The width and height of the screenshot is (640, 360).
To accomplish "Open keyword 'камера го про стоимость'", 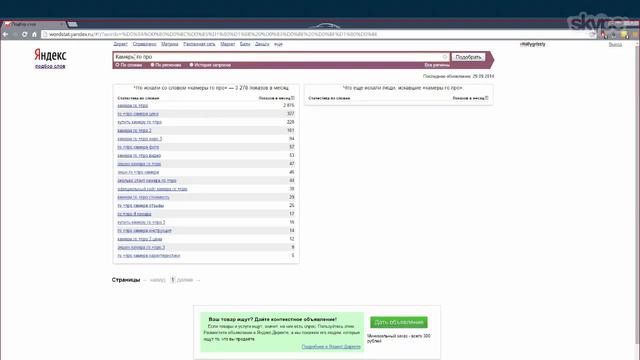I will click(143, 197).
